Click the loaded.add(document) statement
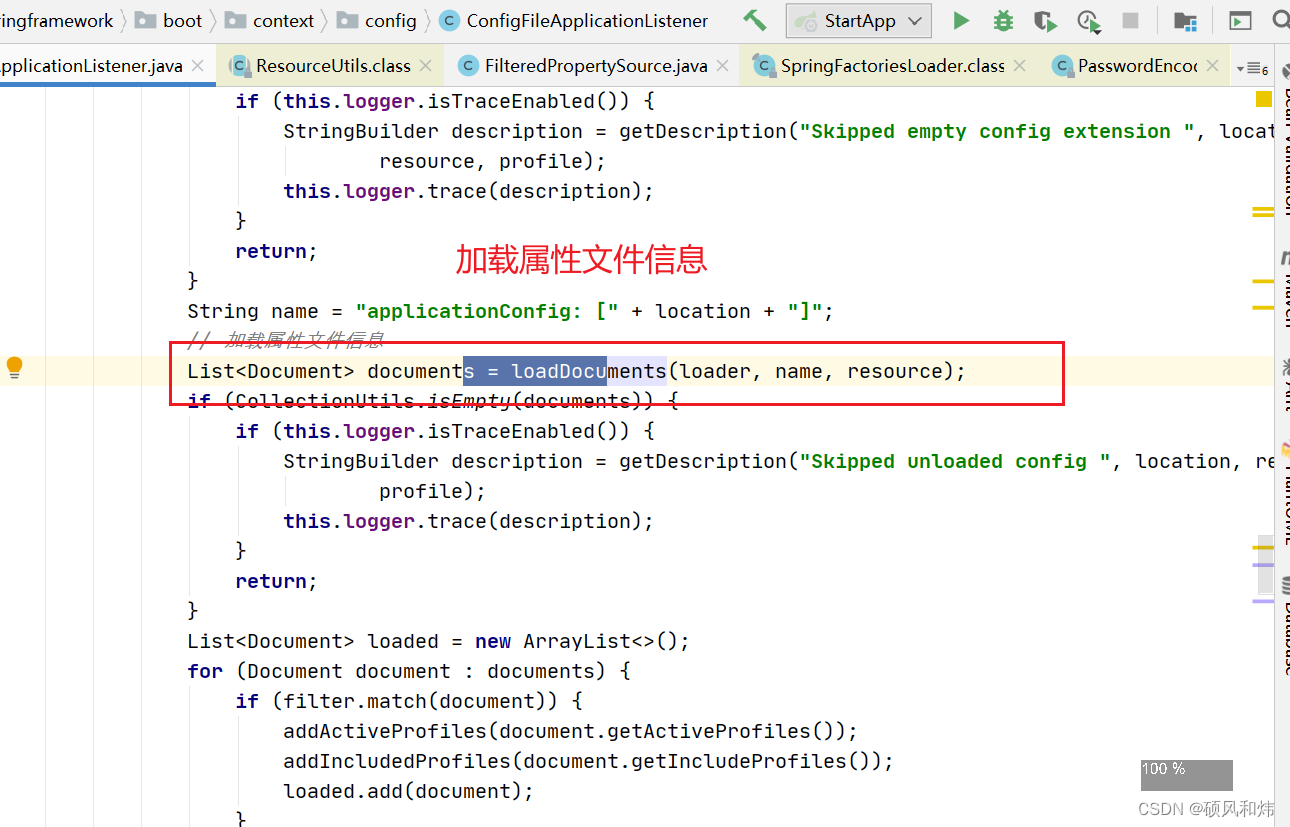 [x=408, y=791]
